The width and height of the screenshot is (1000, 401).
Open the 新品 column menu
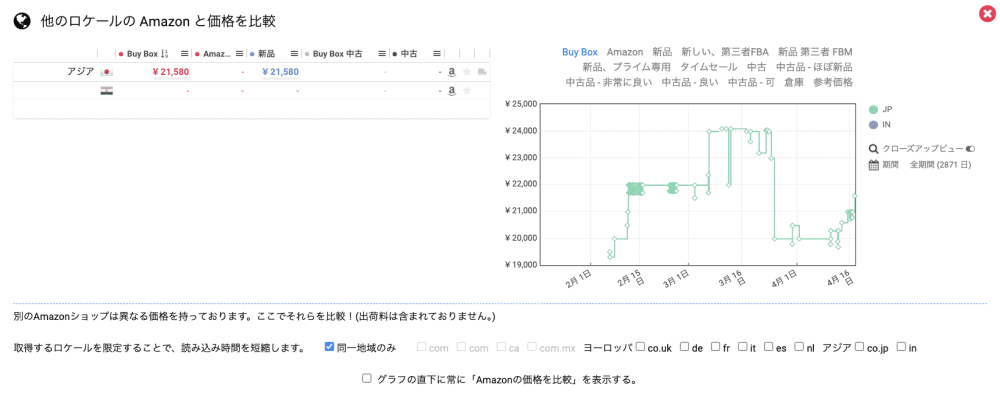294,54
